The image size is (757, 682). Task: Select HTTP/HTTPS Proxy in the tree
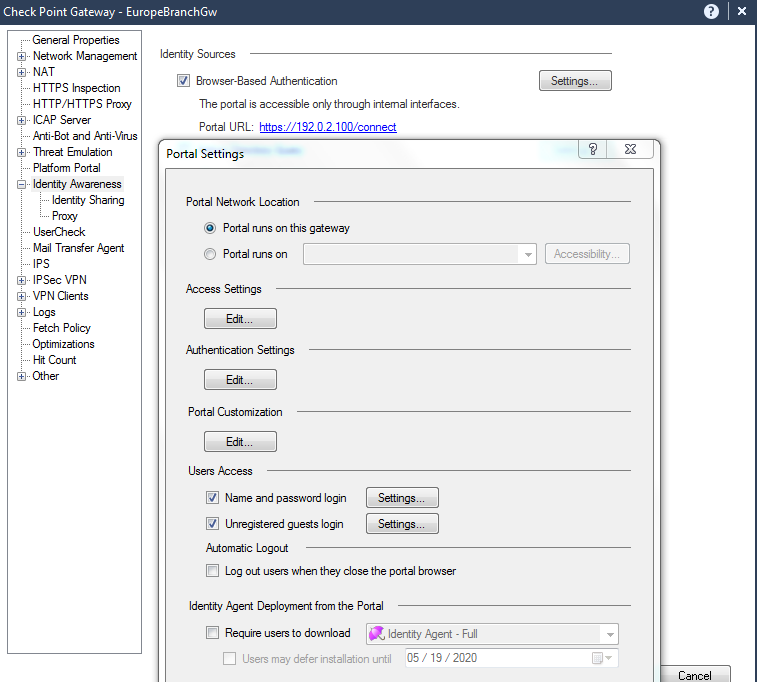click(82, 104)
